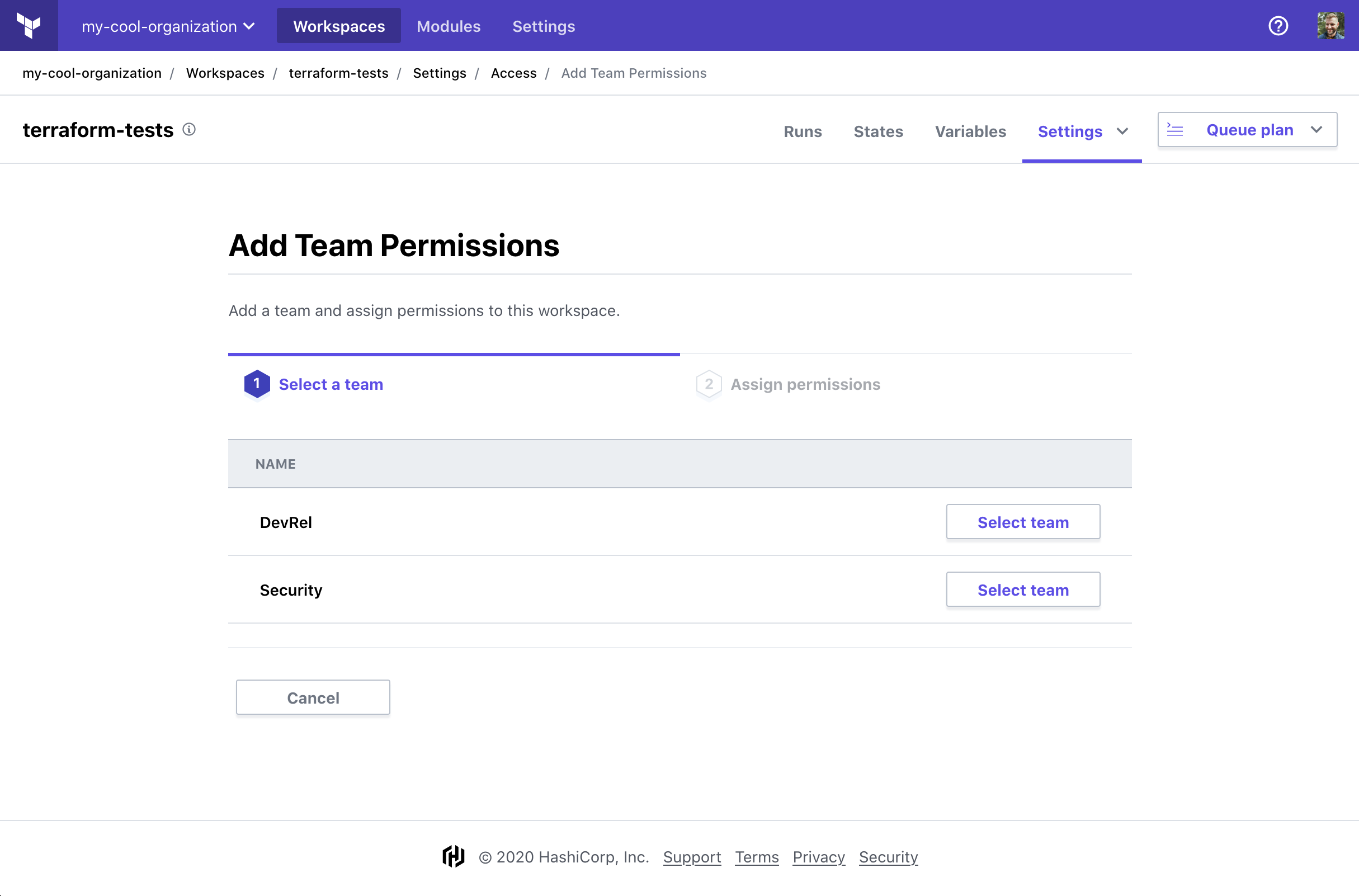Viewport: 1359px width, 896px height.
Task: Open the Support footer link
Action: coord(692,857)
